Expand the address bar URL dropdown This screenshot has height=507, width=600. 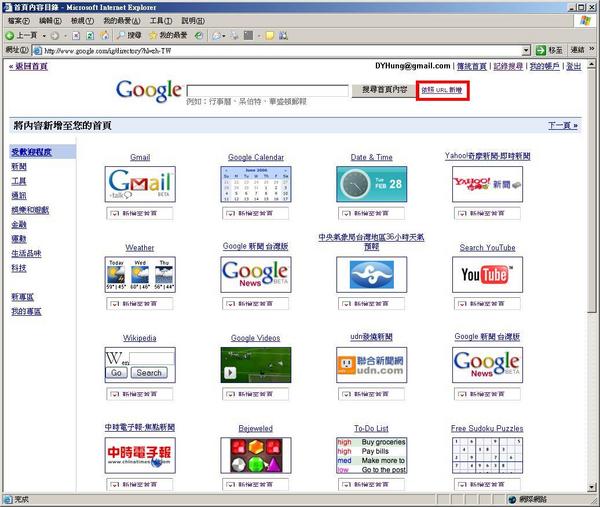(x=526, y=50)
